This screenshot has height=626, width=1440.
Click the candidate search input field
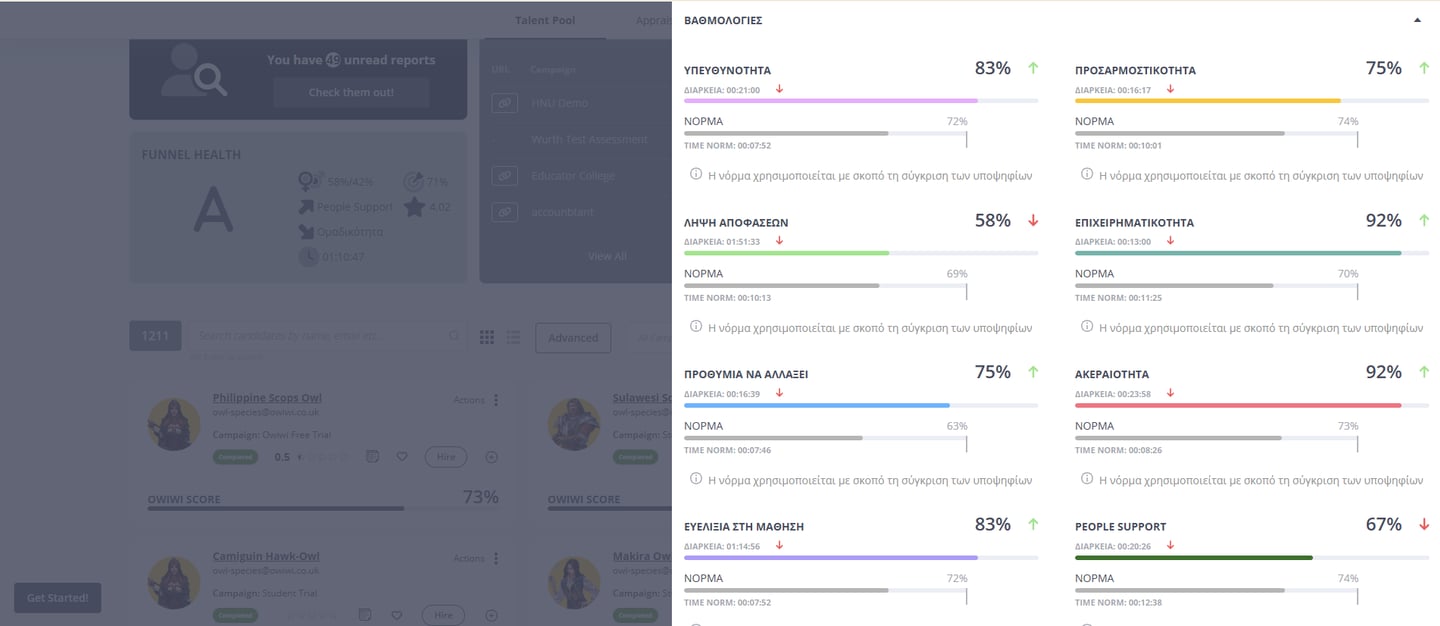pyautogui.click(x=320, y=337)
